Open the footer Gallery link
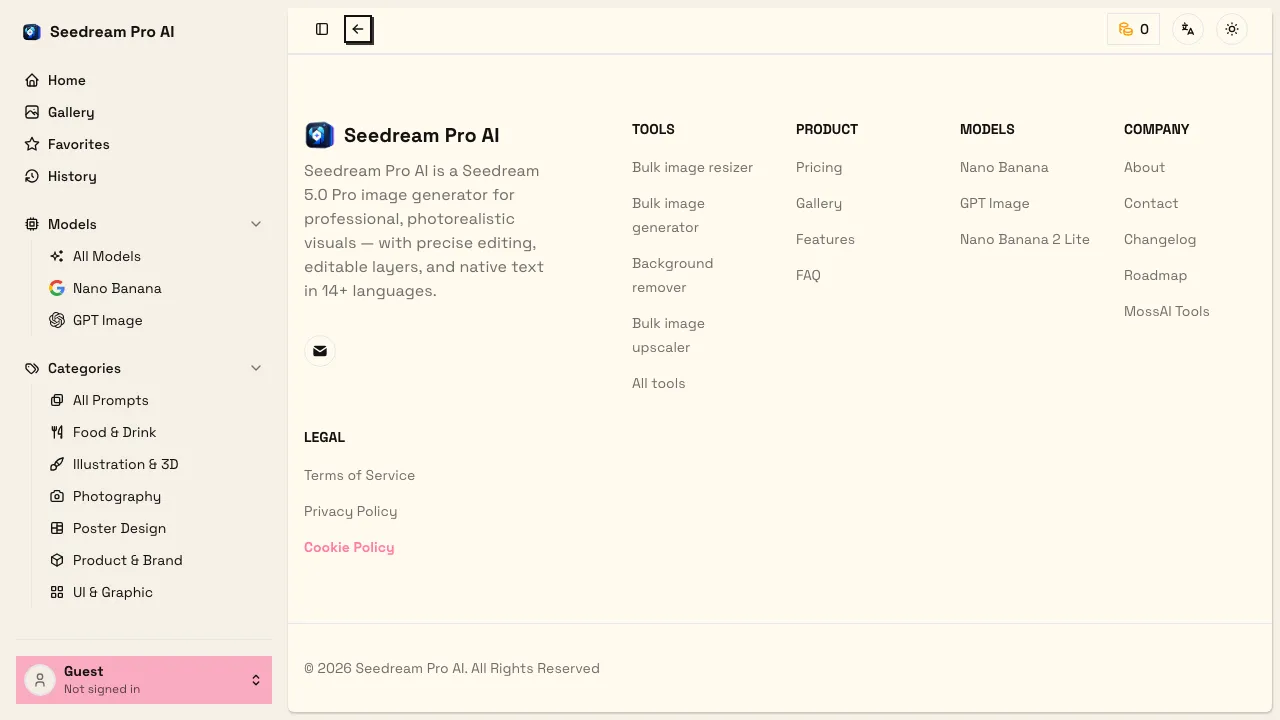 (819, 203)
